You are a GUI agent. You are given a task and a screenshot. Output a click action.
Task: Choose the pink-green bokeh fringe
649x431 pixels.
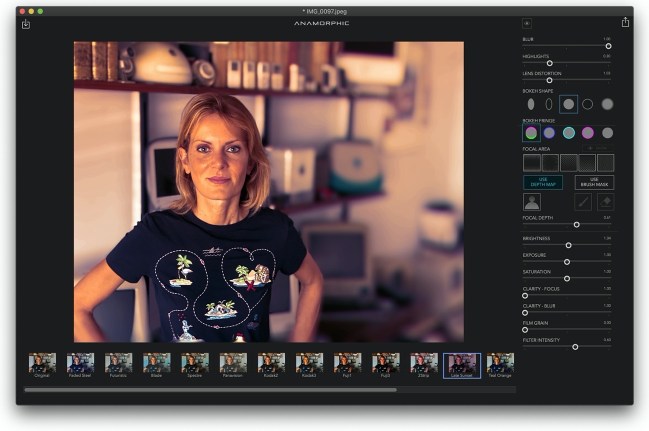pos(531,133)
